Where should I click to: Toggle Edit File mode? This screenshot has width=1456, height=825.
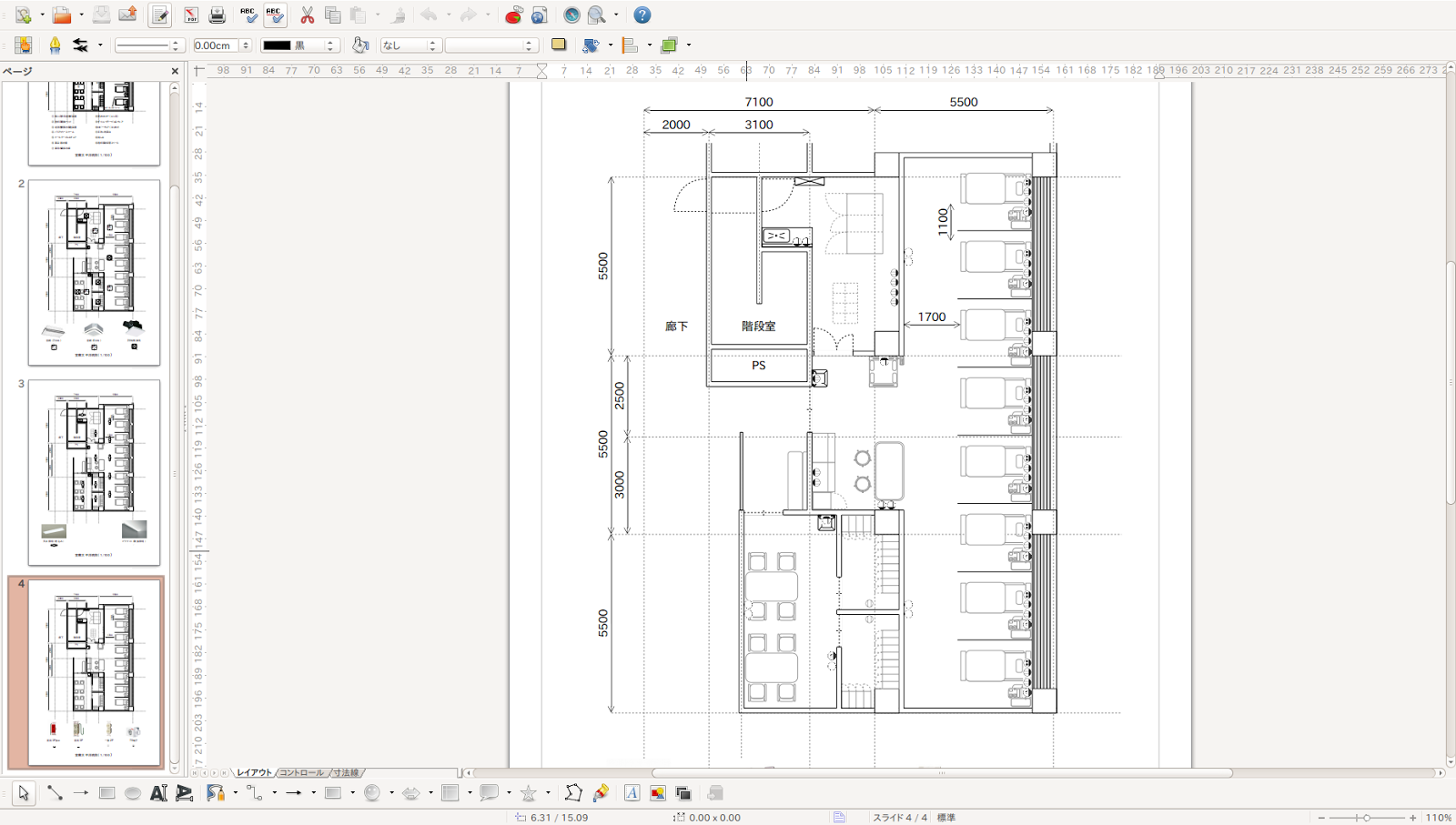pyautogui.click(x=159, y=15)
